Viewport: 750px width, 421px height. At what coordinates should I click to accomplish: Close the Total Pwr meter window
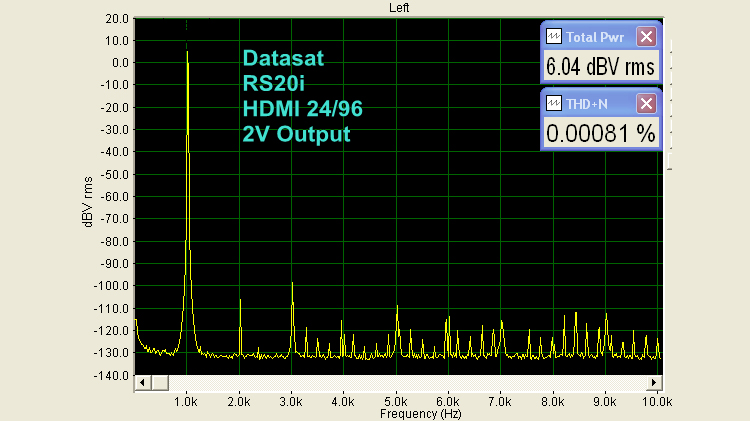pos(646,37)
